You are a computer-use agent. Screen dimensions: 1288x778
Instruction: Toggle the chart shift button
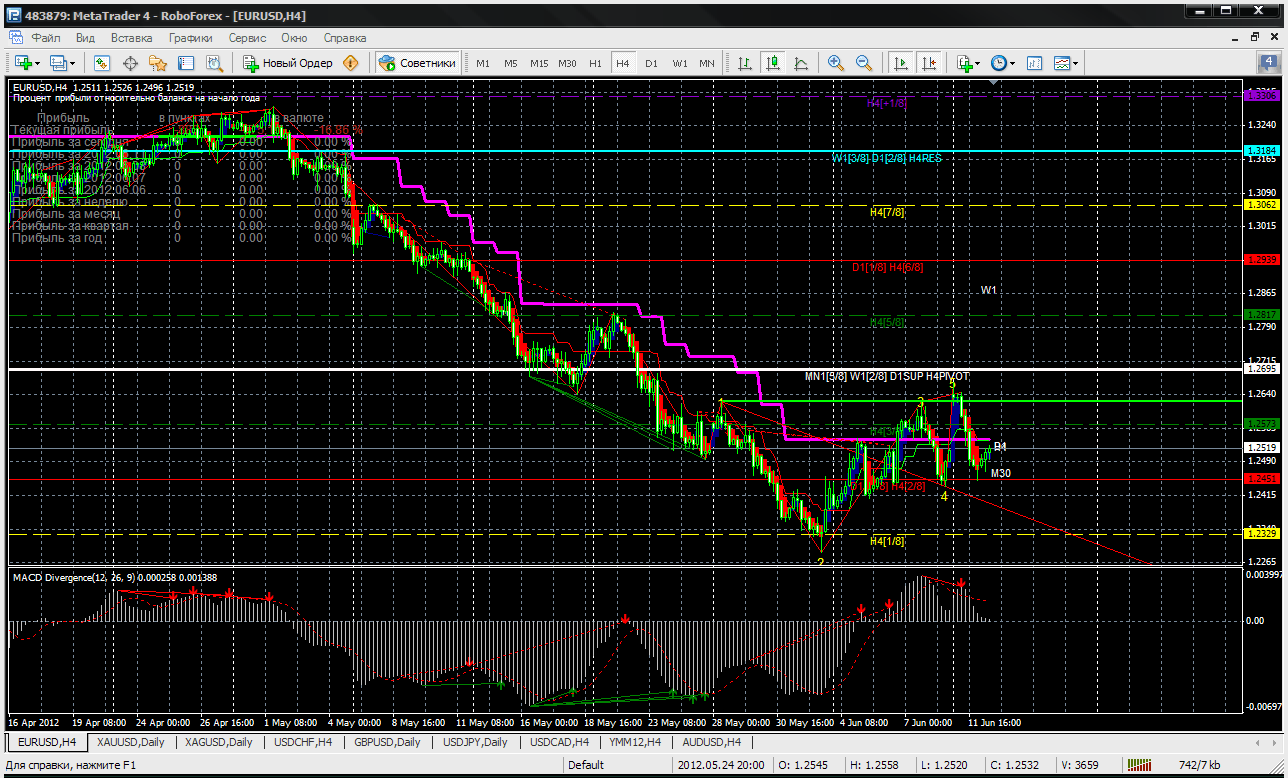coord(929,63)
